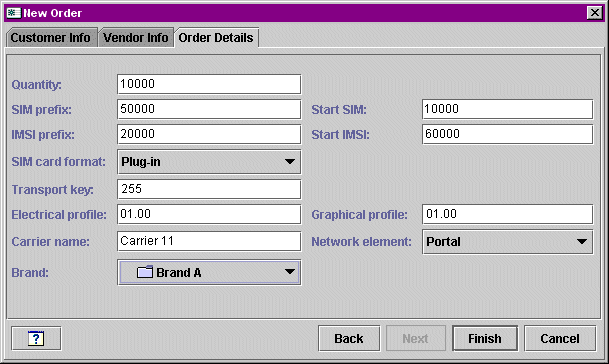Screen dimensions: 609x364
Task: Switch to the Vendor Info tab
Action: click(136, 38)
